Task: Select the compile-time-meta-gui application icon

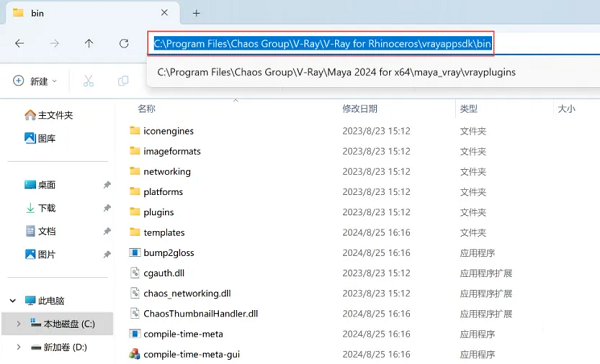Action: [x=135, y=354]
